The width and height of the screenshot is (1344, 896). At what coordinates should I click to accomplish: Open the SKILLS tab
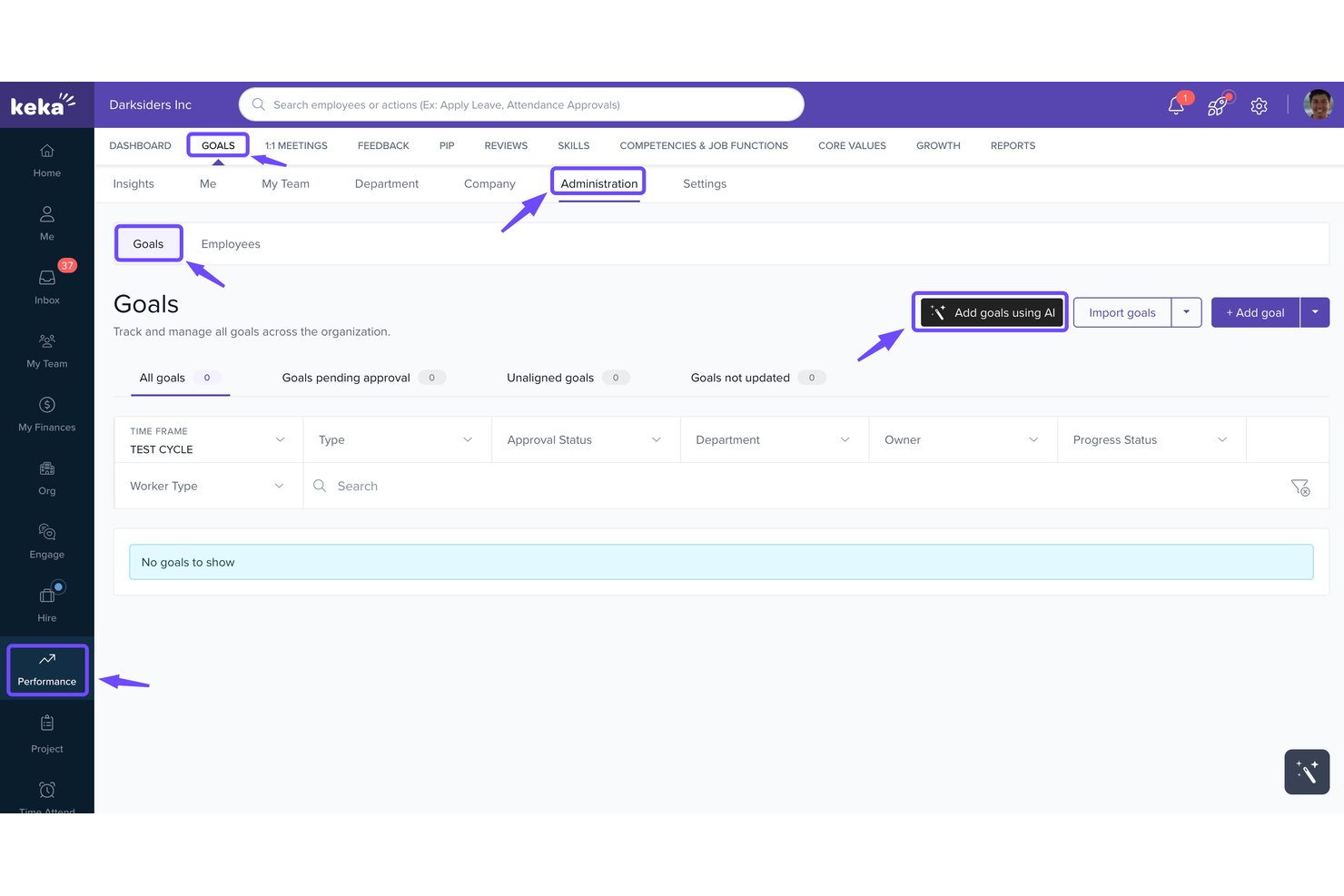point(574,145)
